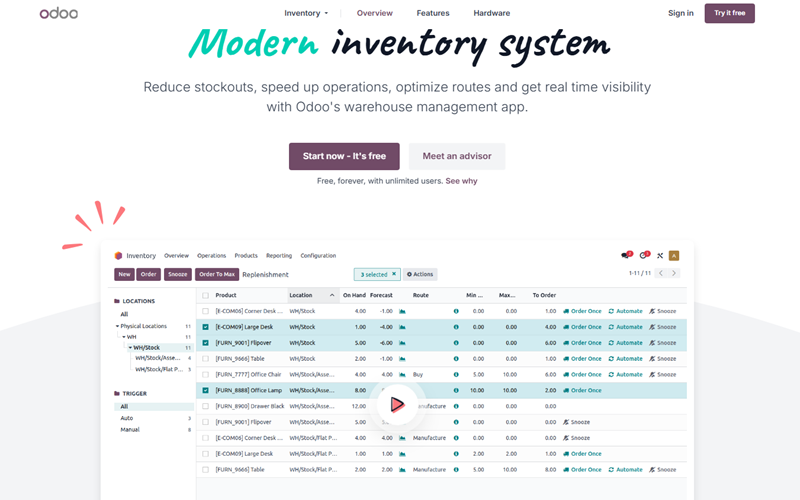
Task: Open the Operations menu in demo
Action: (x=211, y=256)
